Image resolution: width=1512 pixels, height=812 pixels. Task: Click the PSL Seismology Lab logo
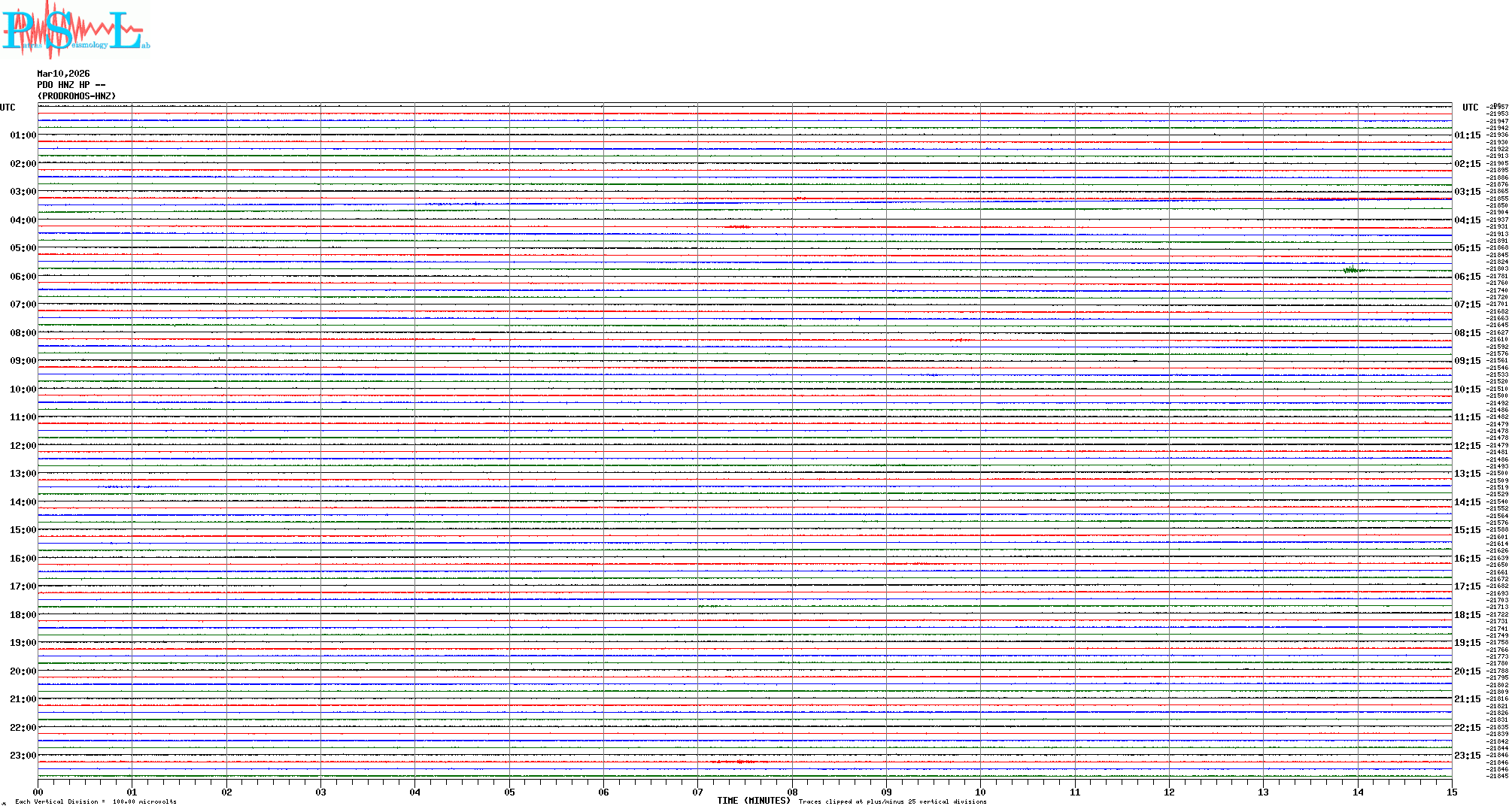point(74,30)
